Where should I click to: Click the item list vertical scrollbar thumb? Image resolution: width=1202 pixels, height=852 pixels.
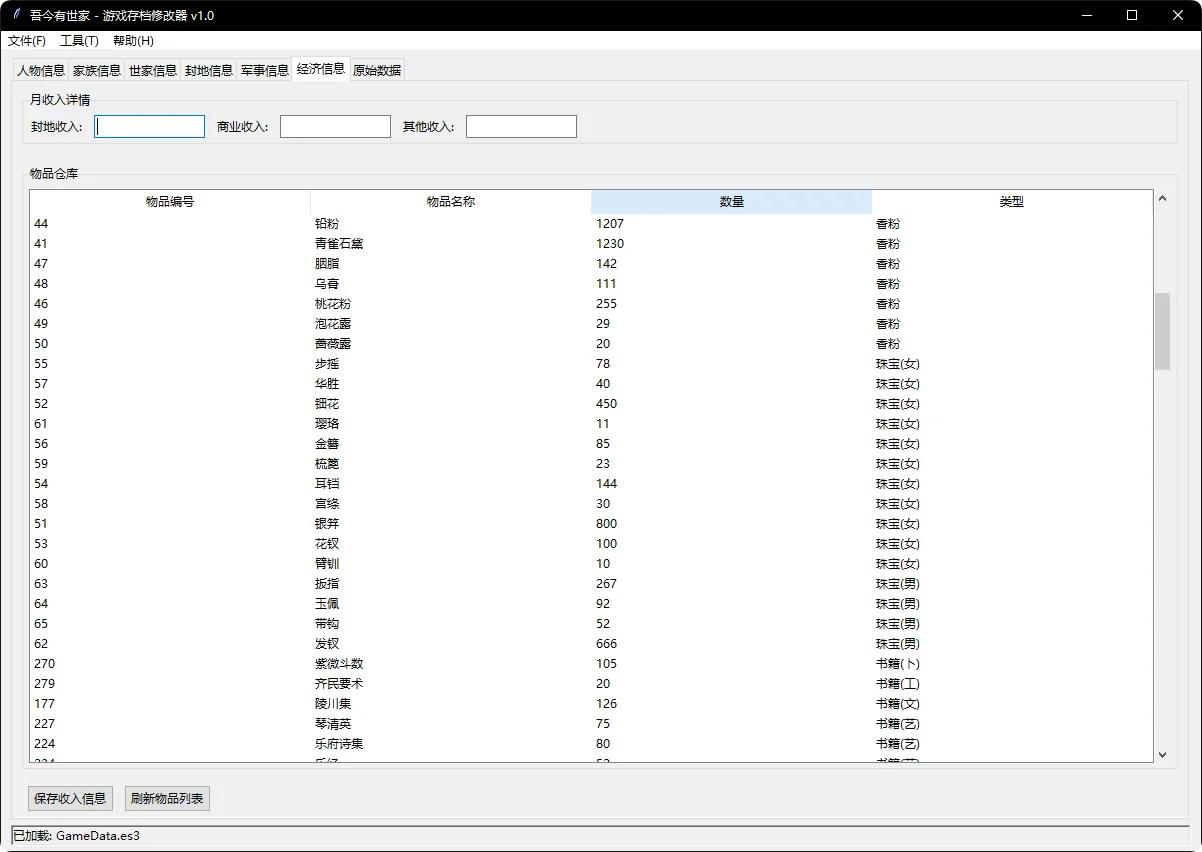[x=1162, y=331]
